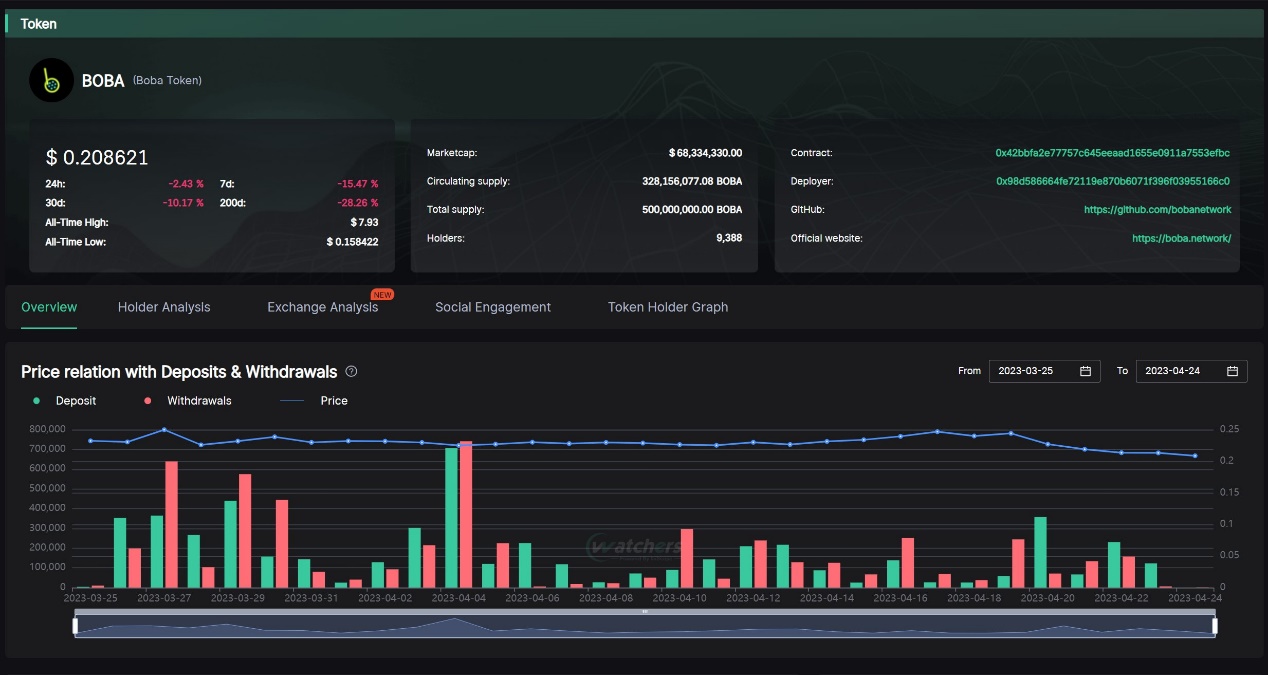This screenshot has width=1268, height=675.
Task: Switch to Holder Analysis tab
Action: pyautogui.click(x=164, y=307)
